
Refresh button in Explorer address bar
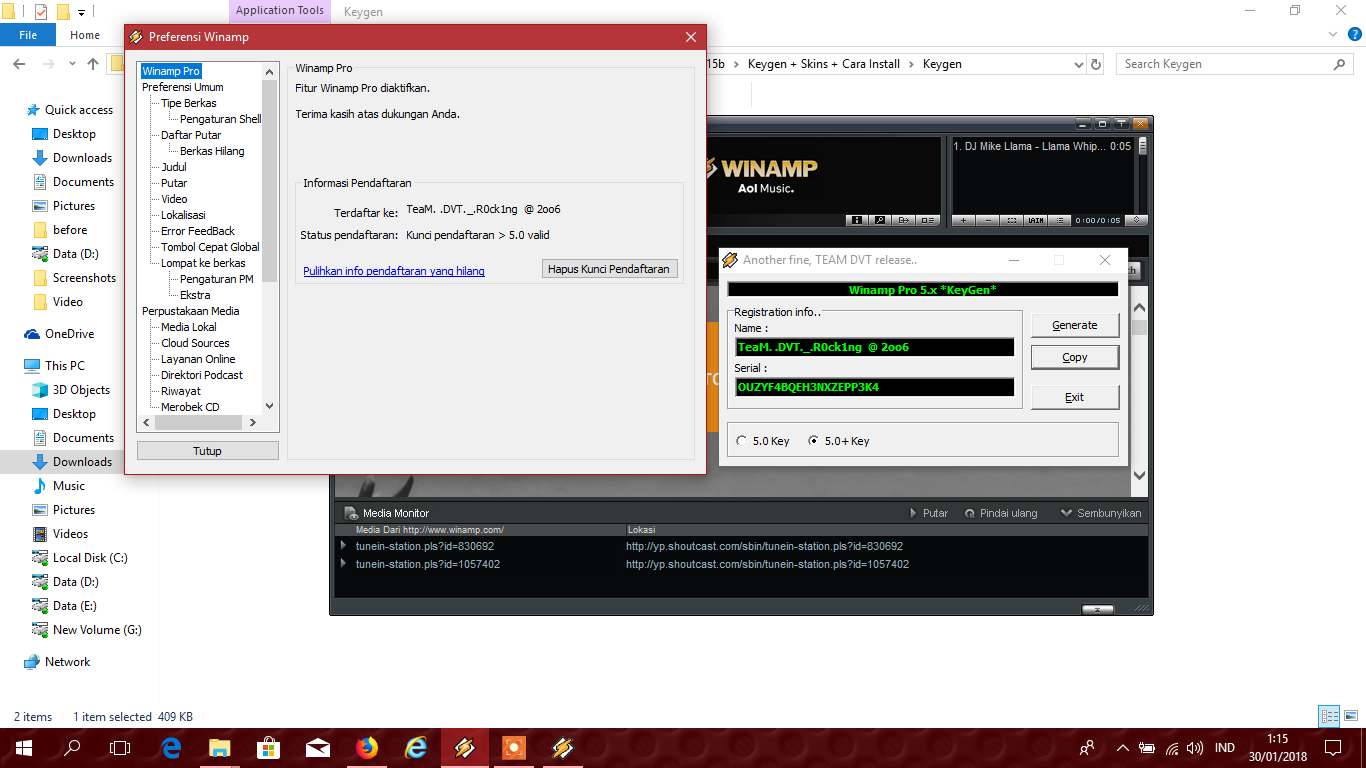(1096, 64)
